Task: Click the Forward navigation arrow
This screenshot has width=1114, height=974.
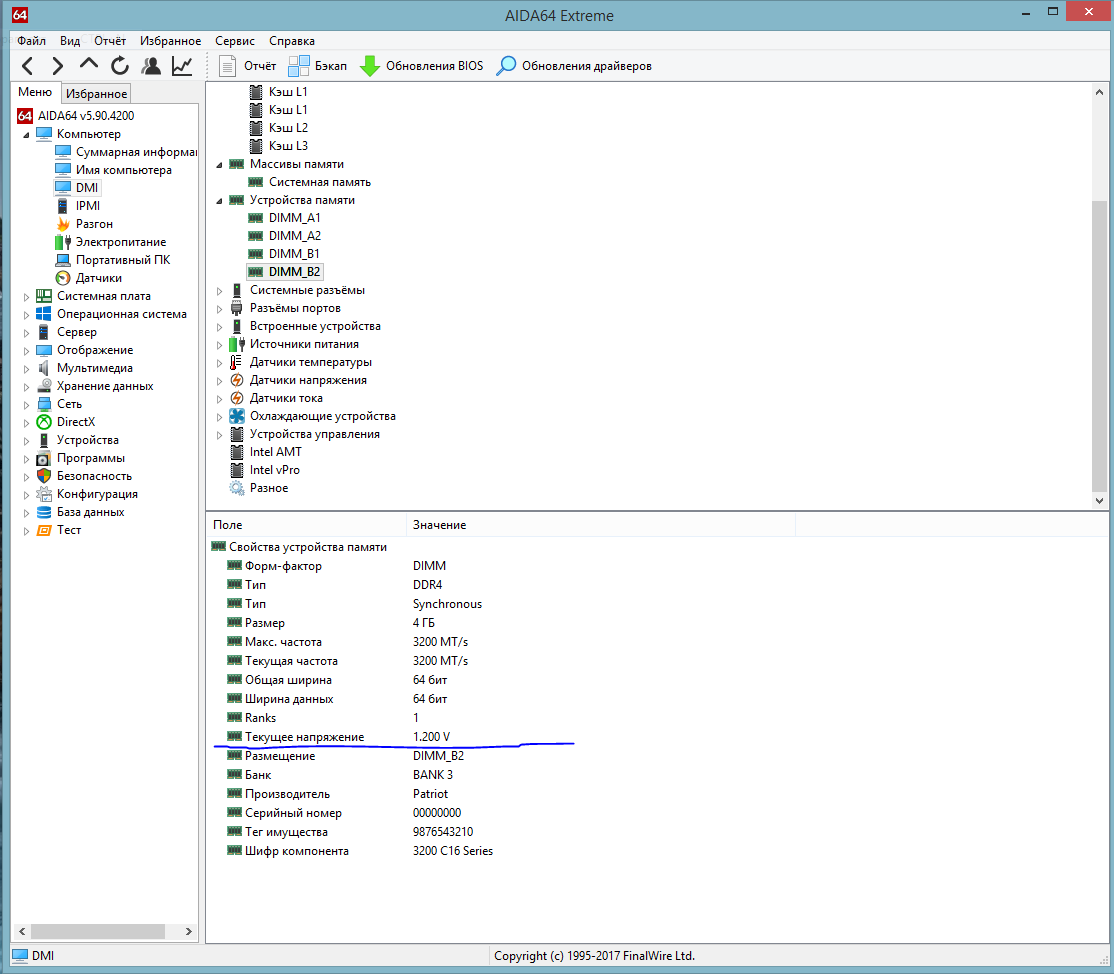Action: pos(58,66)
